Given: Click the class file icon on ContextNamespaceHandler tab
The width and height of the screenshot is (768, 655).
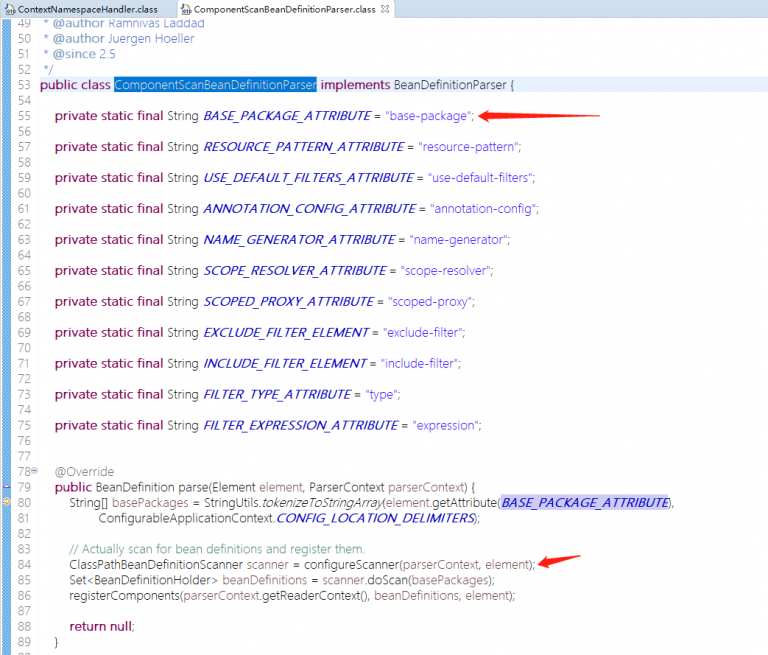Looking at the screenshot, I should click(x=9, y=9).
